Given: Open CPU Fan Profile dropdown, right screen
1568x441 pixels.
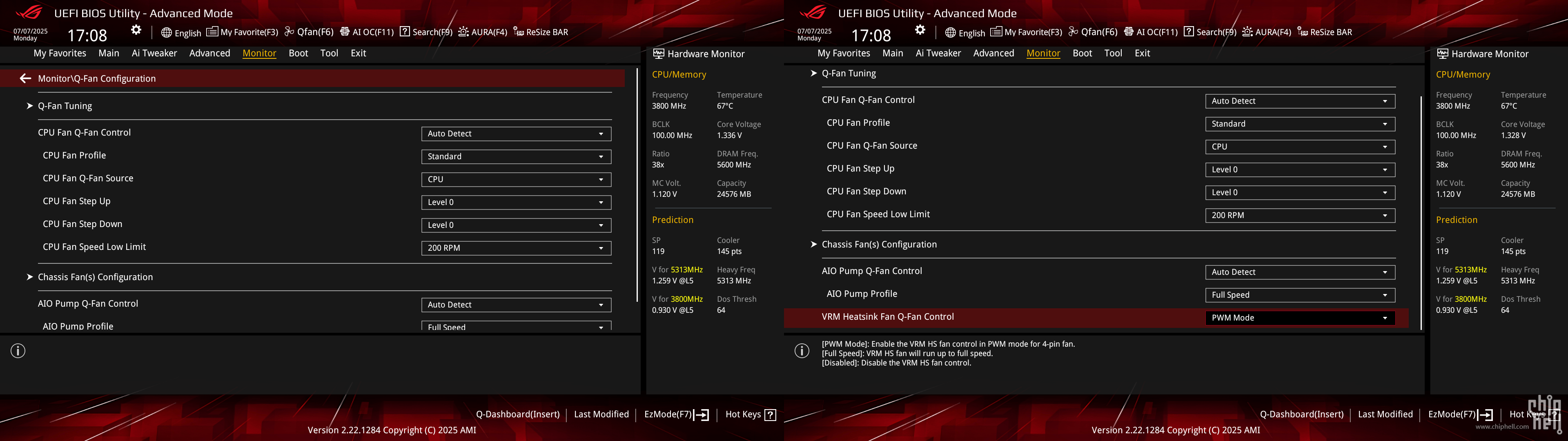Looking at the screenshot, I should pos(1300,124).
